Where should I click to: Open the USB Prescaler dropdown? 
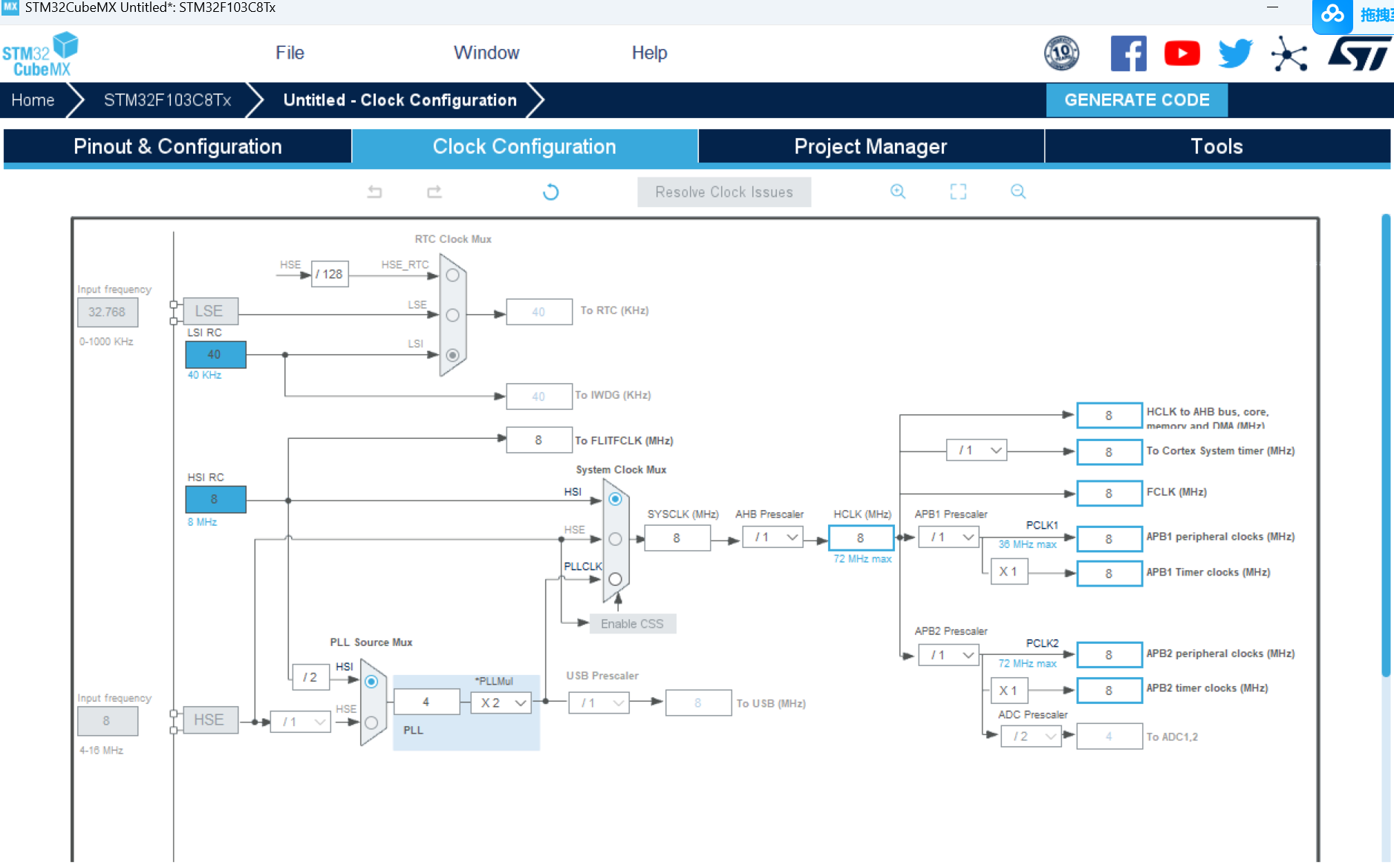(599, 702)
